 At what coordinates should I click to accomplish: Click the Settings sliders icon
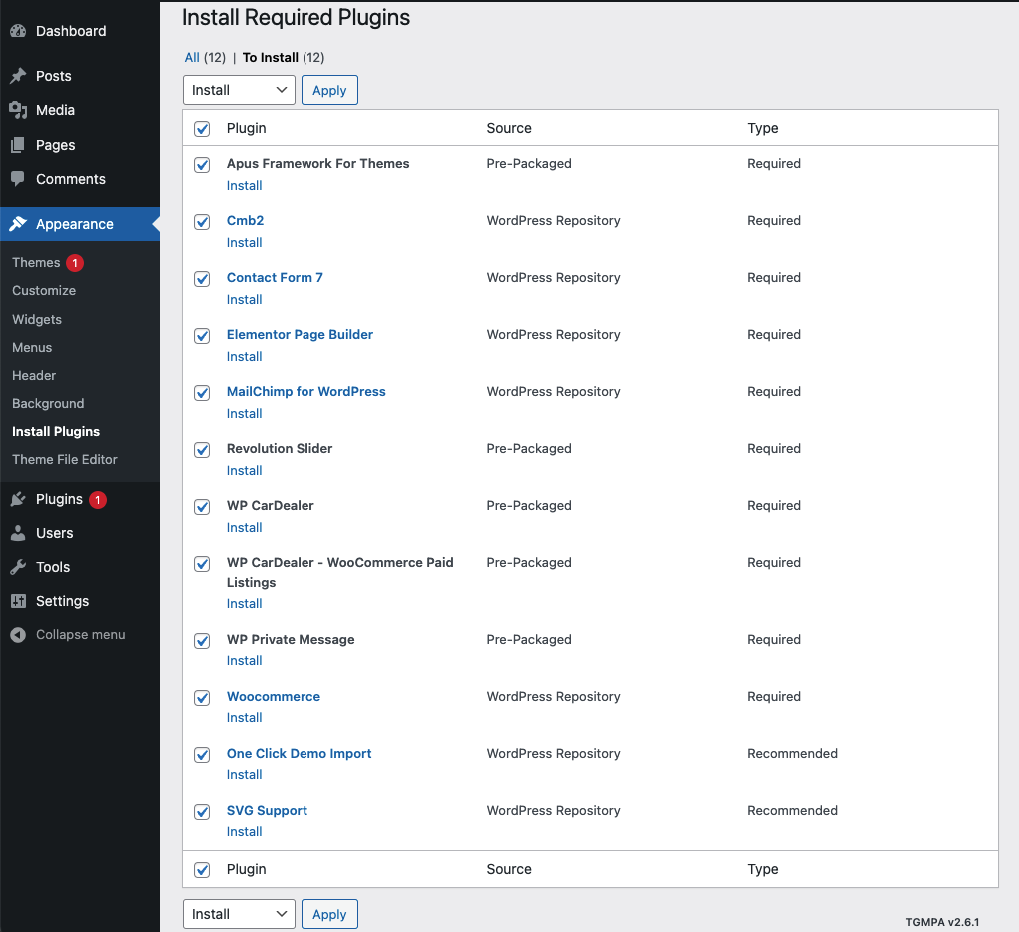point(18,601)
